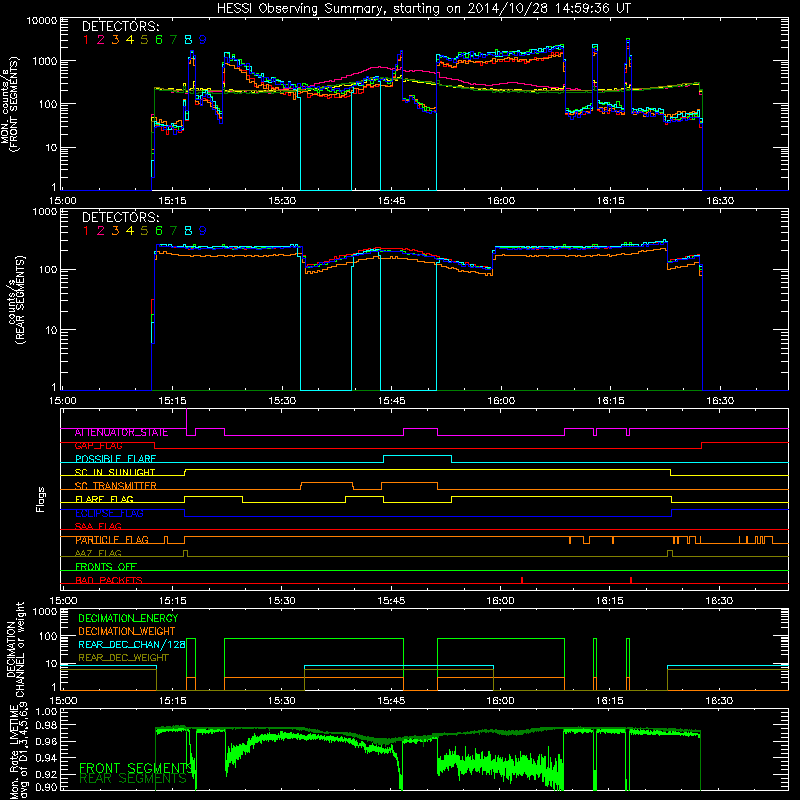
Task: Click the SAA_FLAG label
Action: (x=98, y=526)
